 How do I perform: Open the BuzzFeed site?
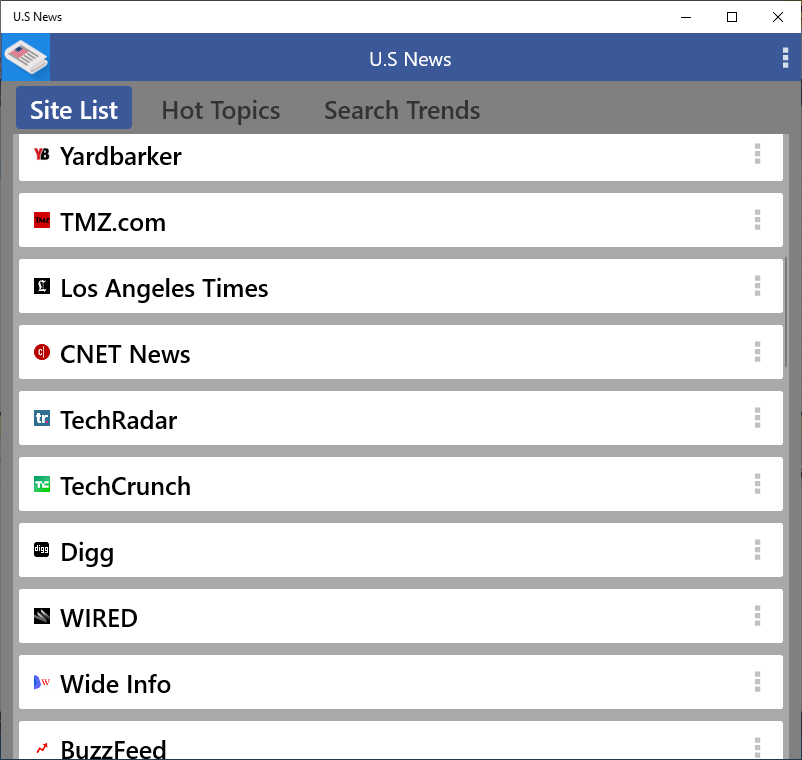[400, 740]
